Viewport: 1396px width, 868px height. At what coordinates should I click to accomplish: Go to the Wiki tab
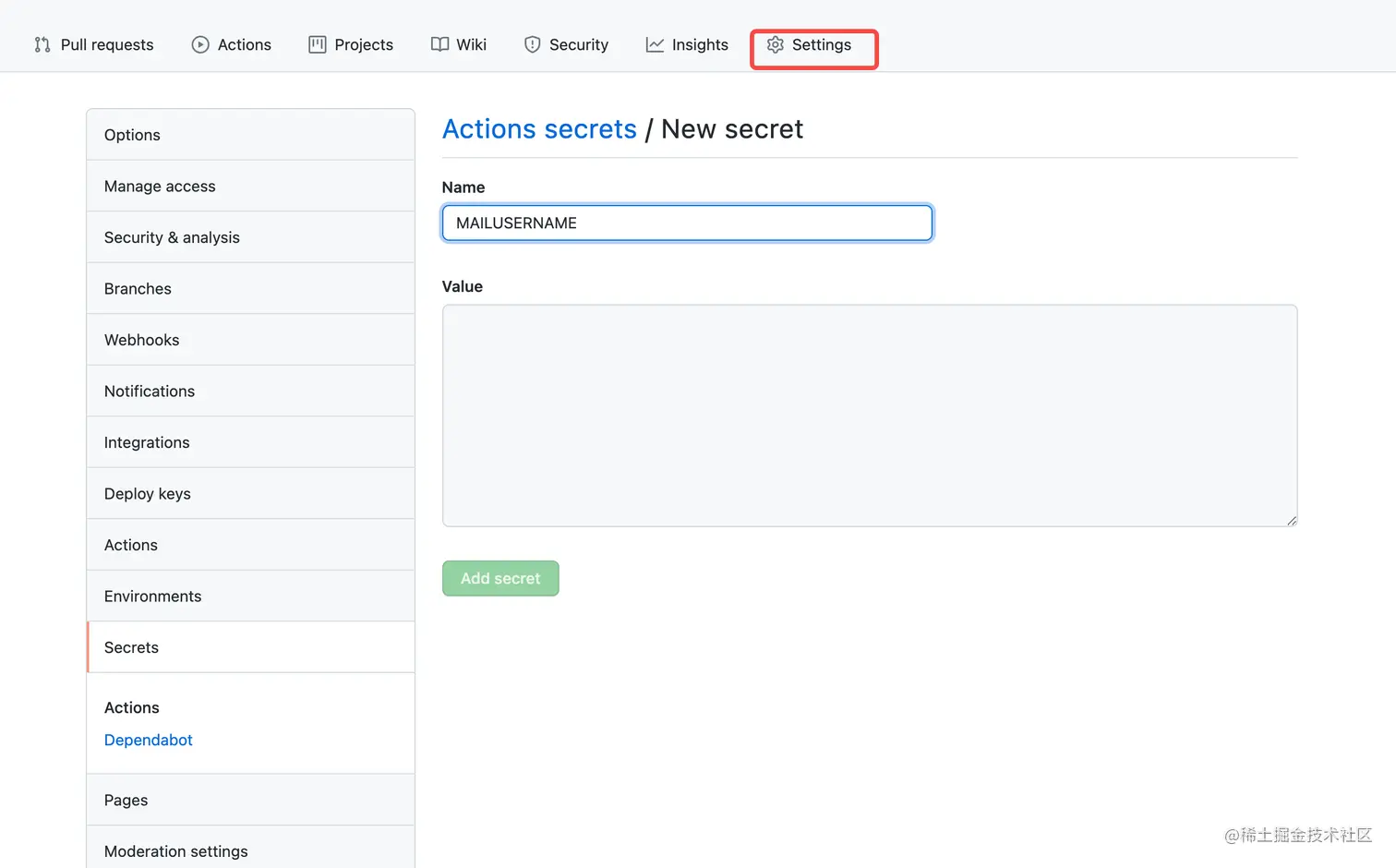tap(459, 44)
